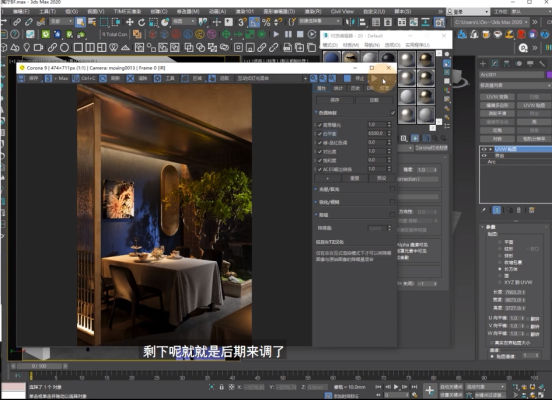Image resolution: width=552 pixels, height=400 pixels.
Task: Click the purple object color swatch
Action: (549, 75)
